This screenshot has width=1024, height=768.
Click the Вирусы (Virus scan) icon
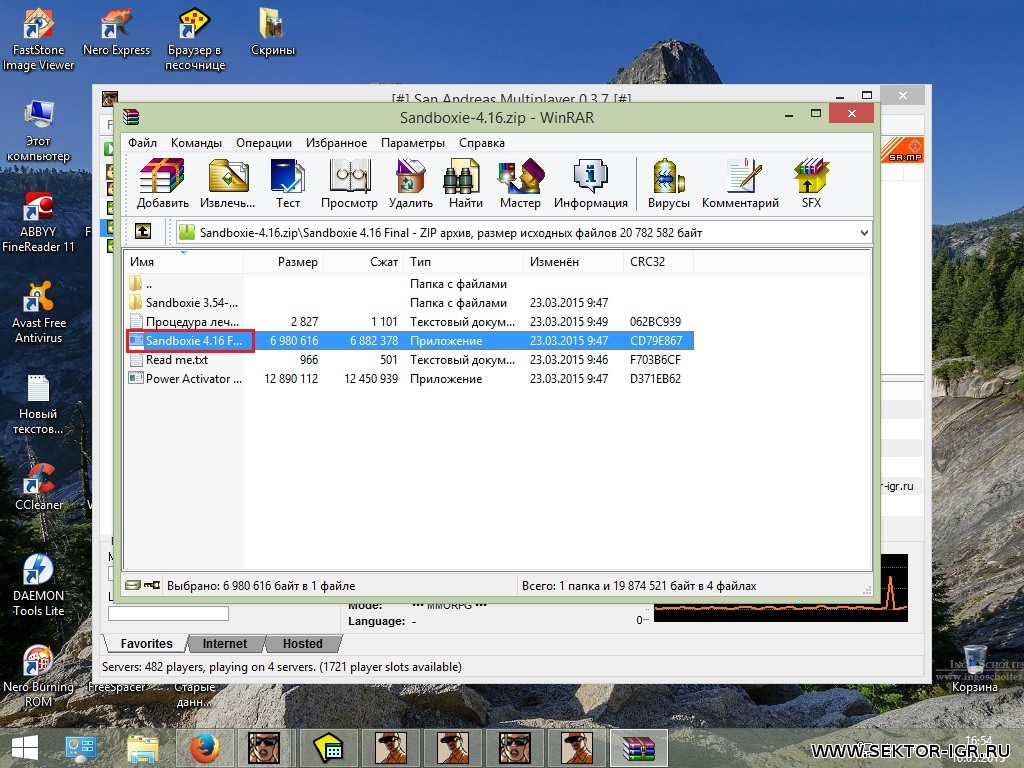[669, 184]
